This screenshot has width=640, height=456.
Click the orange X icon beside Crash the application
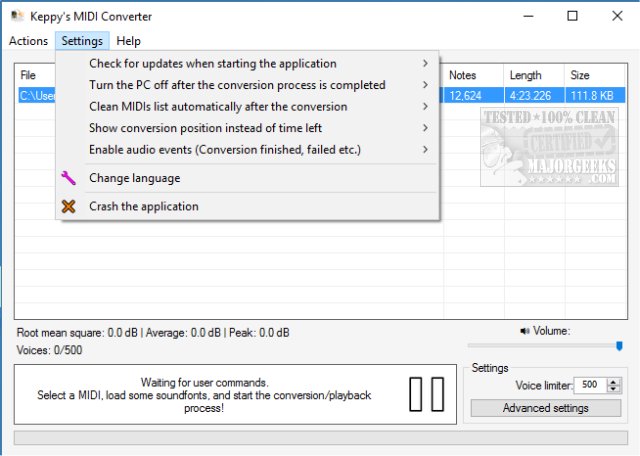click(x=68, y=206)
